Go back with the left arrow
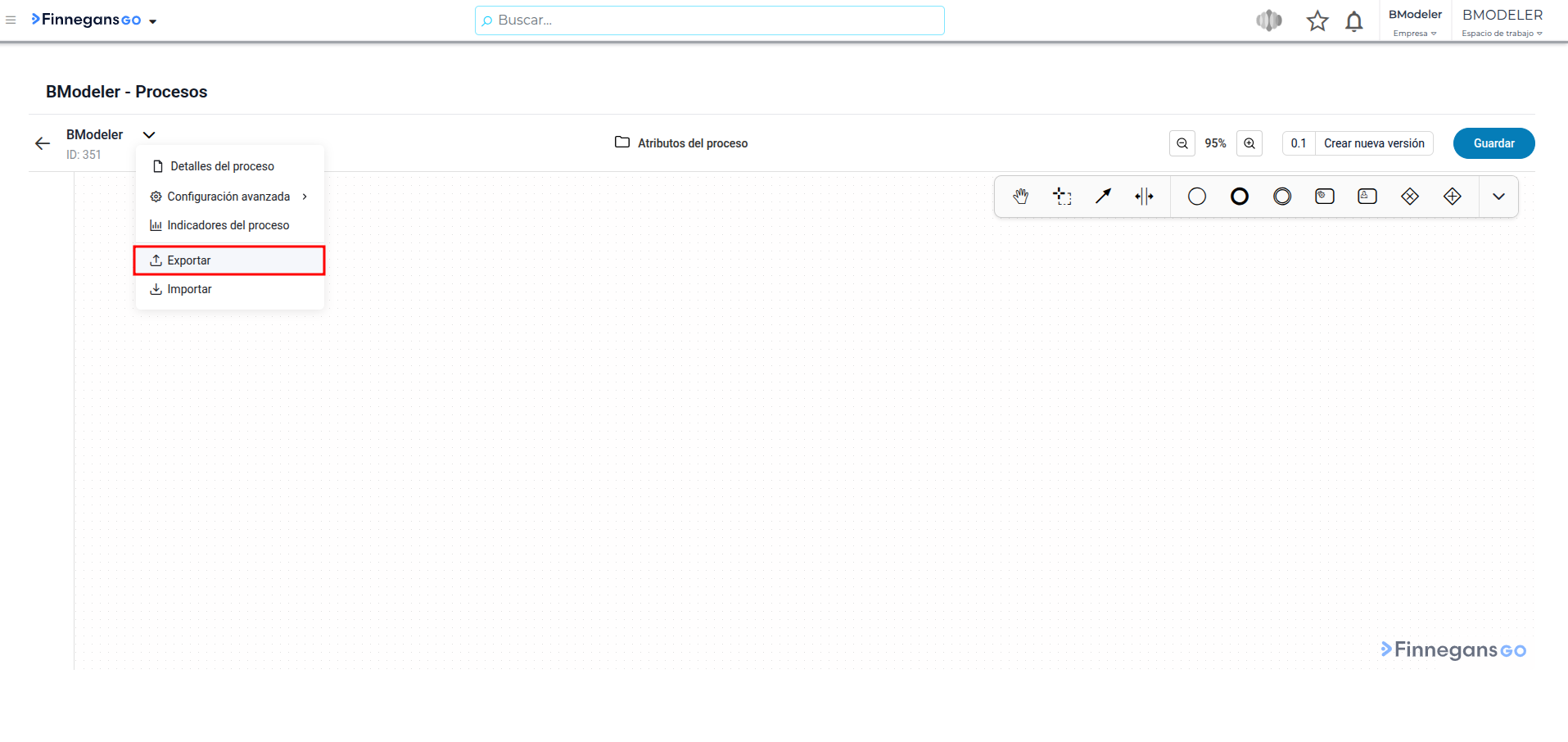The height and width of the screenshot is (742, 1568). 43,143
